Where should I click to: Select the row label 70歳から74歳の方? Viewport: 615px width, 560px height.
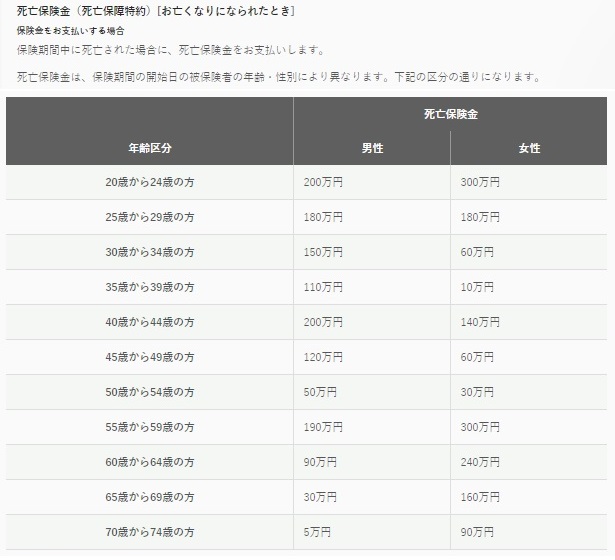(150, 532)
